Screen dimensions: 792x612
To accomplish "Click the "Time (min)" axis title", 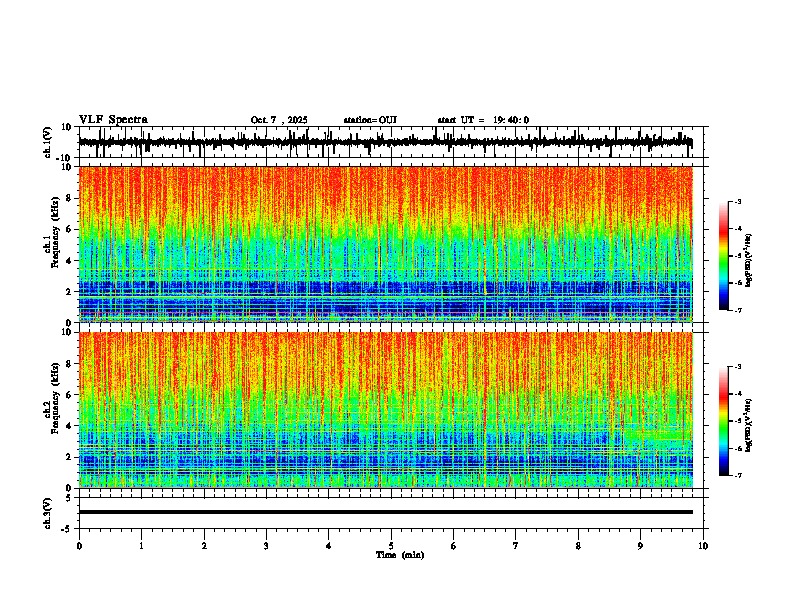I will [400, 555].
